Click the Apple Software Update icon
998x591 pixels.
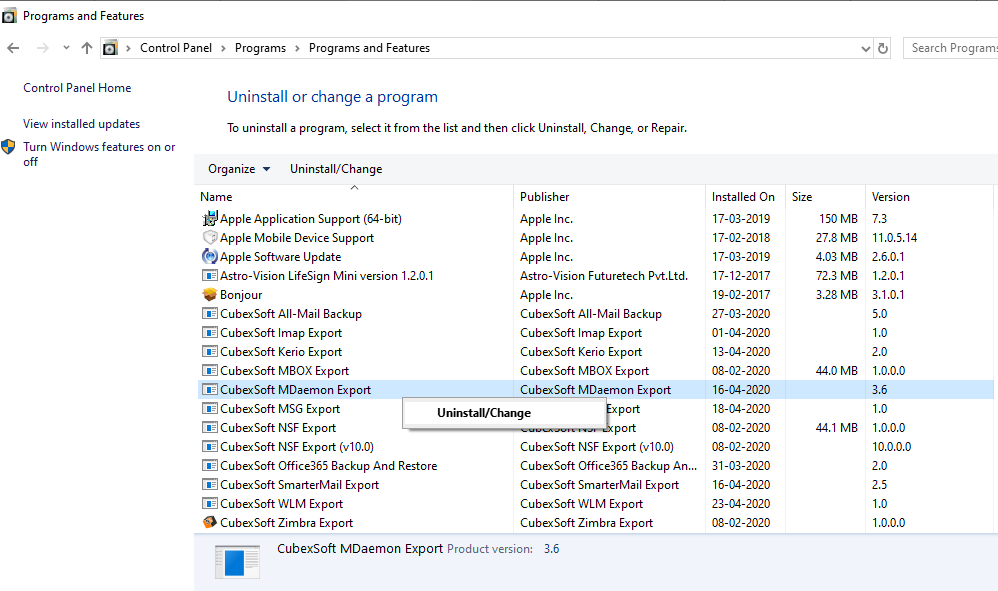click(210, 257)
